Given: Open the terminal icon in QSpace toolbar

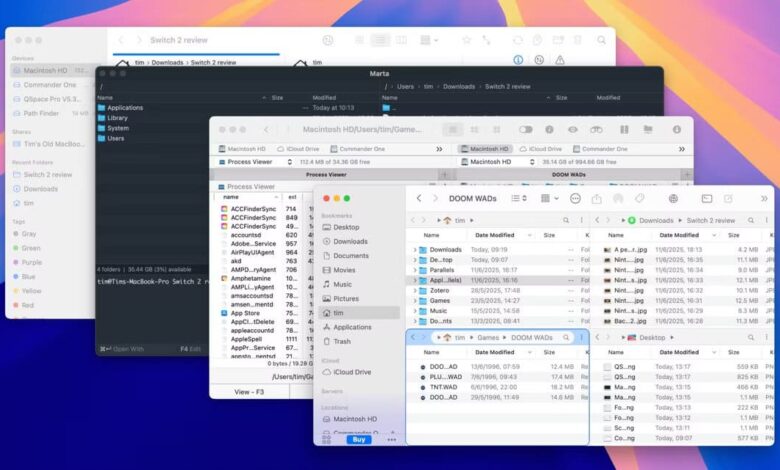Looking at the screenshot, I should (706, 198).
